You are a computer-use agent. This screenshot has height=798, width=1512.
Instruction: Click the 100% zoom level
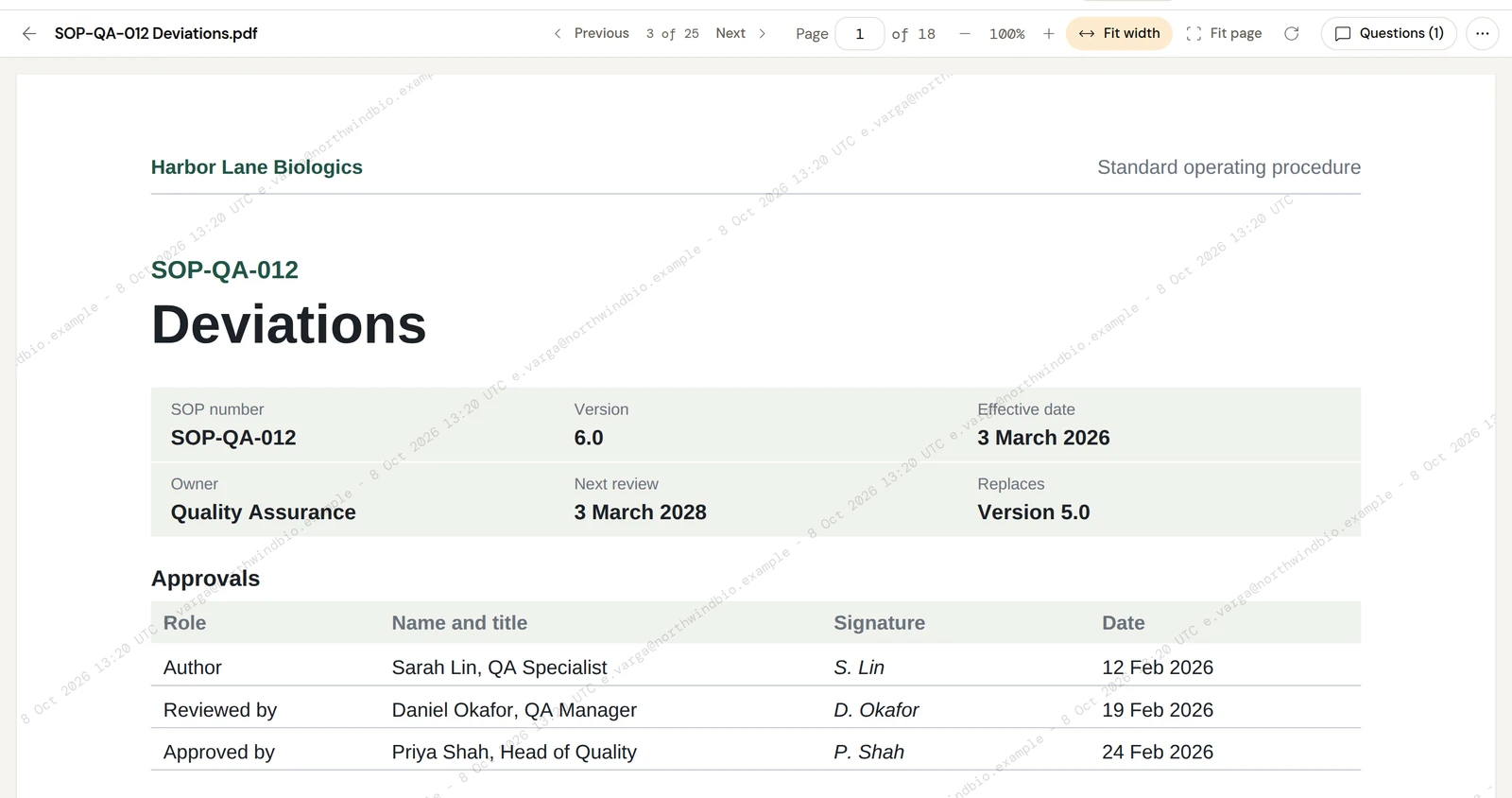click(x=1006, y=34)
